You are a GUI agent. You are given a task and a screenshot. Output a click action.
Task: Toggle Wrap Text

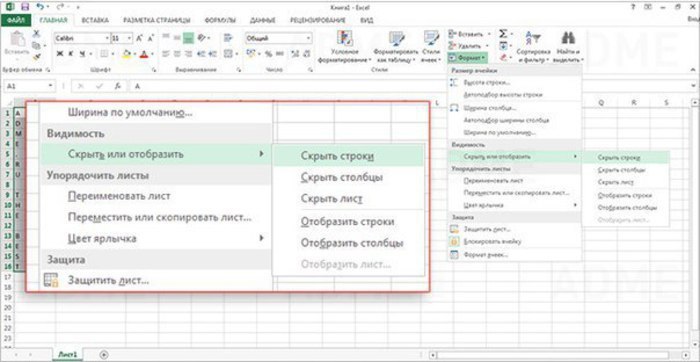coord(228,38)
